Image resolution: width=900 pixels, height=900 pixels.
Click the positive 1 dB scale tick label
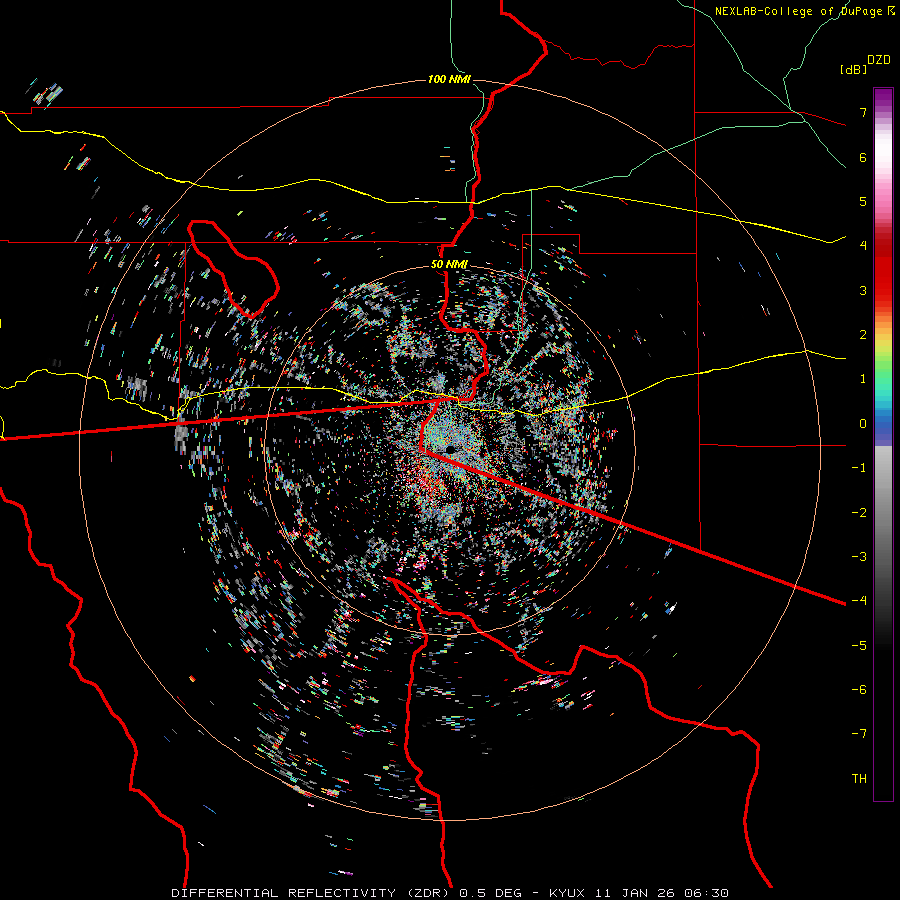pyautogui.click(x=863, y=379)
